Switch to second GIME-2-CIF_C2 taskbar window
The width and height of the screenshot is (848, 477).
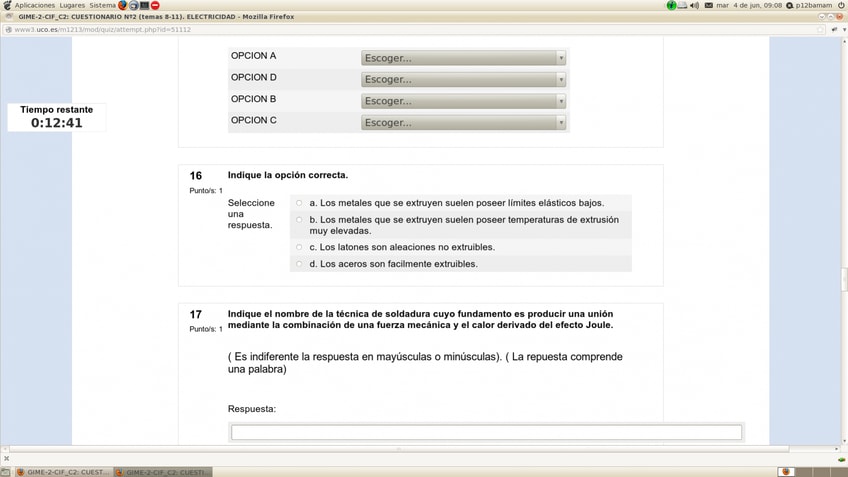pyautogui.click(x=163, y=472)
